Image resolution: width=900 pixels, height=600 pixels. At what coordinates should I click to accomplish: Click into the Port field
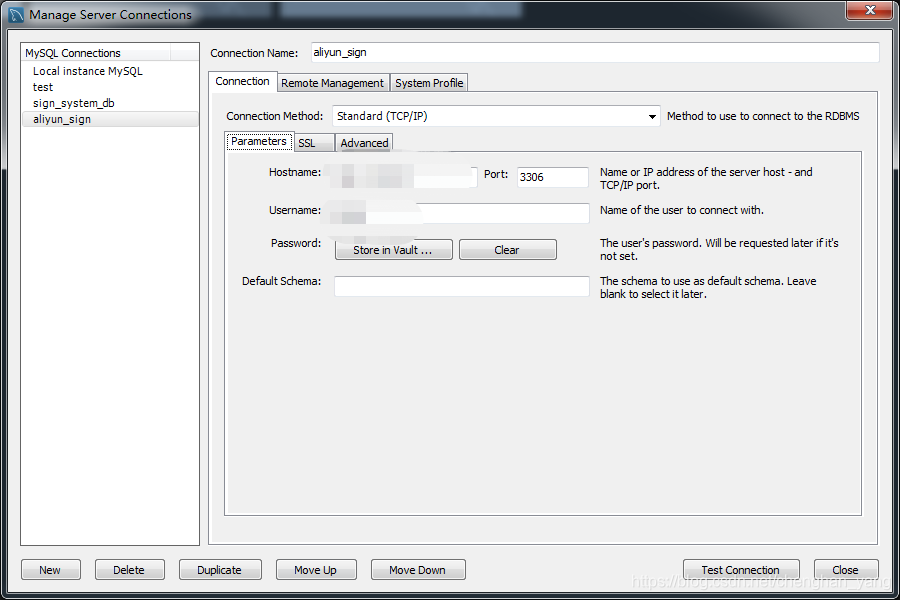(x=553, y=177)
